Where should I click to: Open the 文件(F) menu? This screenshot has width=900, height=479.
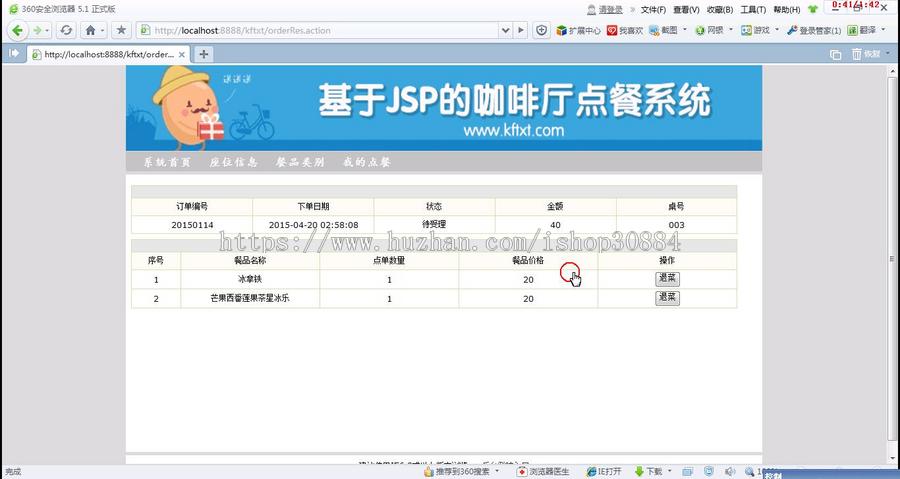pyautogui.click(x=653, y=10)
